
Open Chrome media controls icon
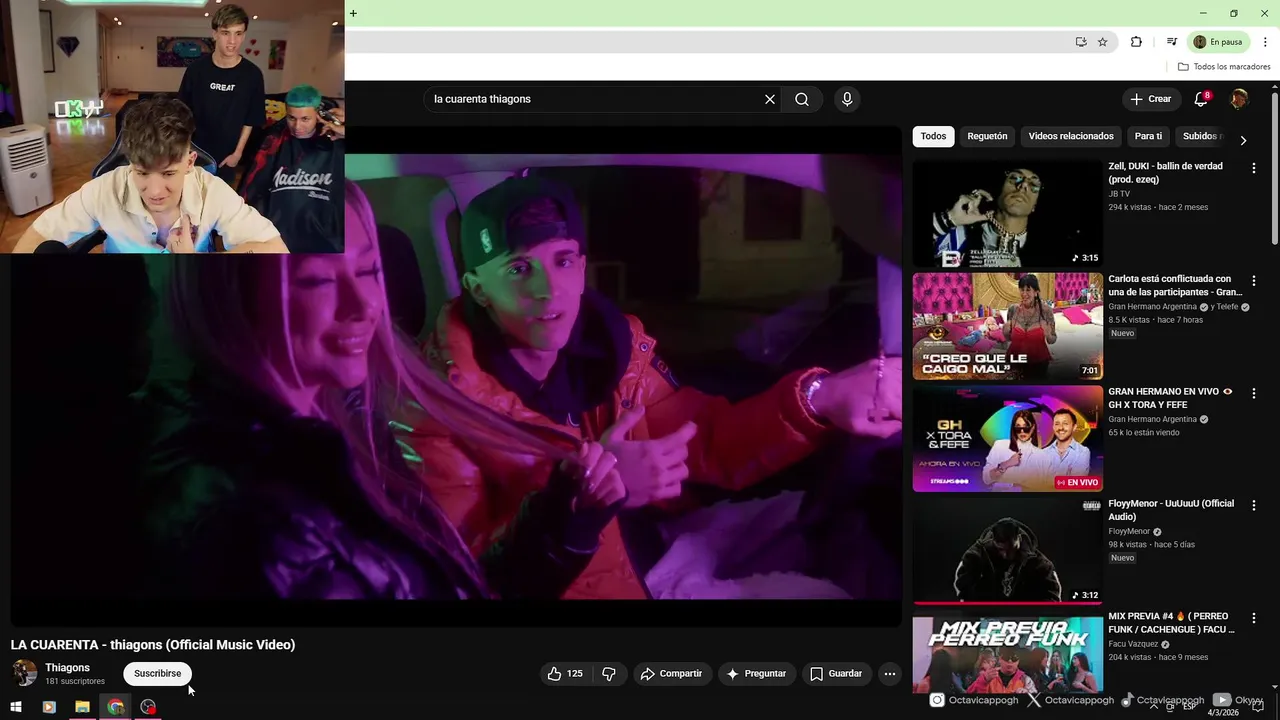point(1171,42)
